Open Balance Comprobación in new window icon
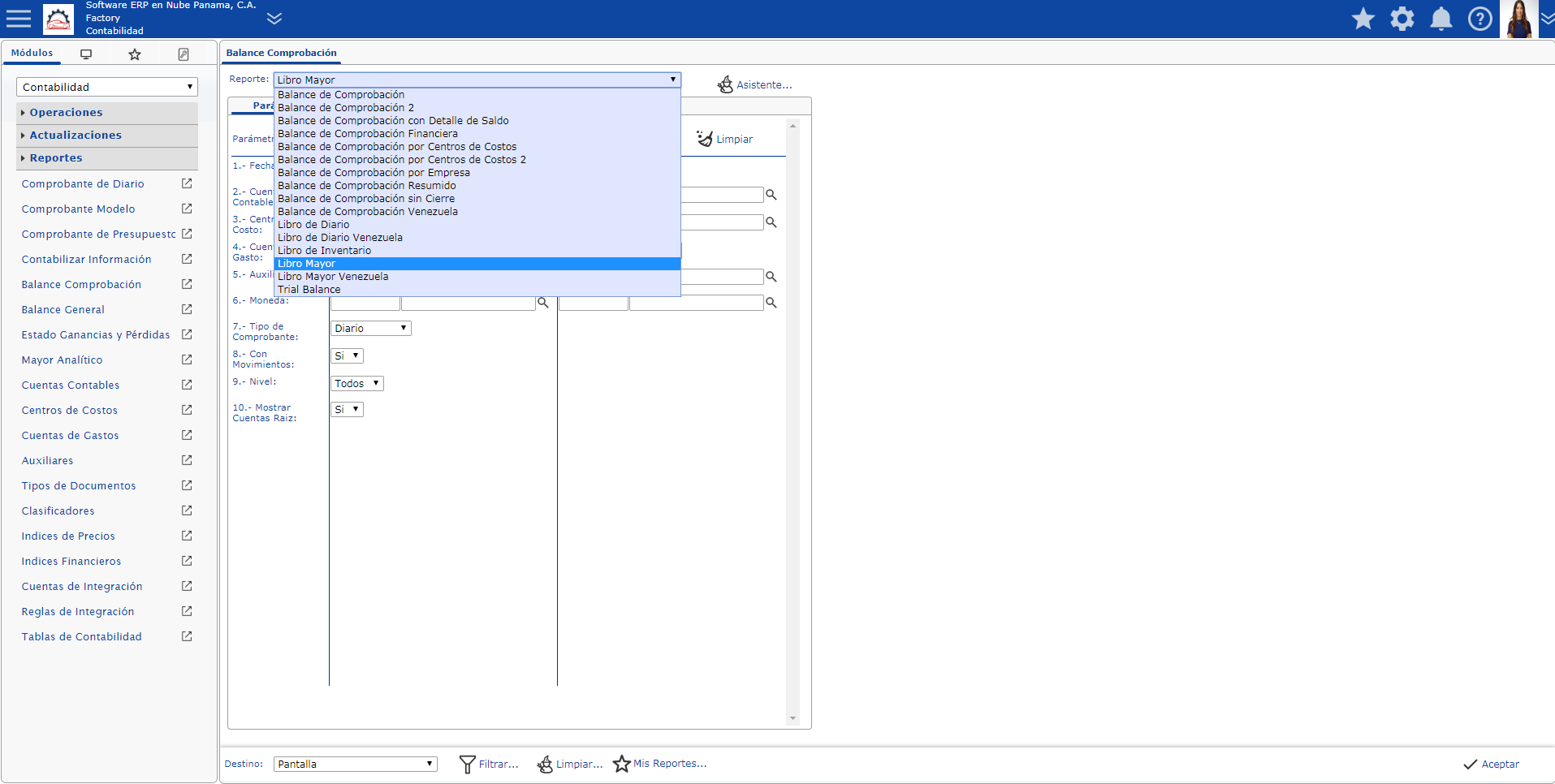1555x784 pixels. [187, 284]
